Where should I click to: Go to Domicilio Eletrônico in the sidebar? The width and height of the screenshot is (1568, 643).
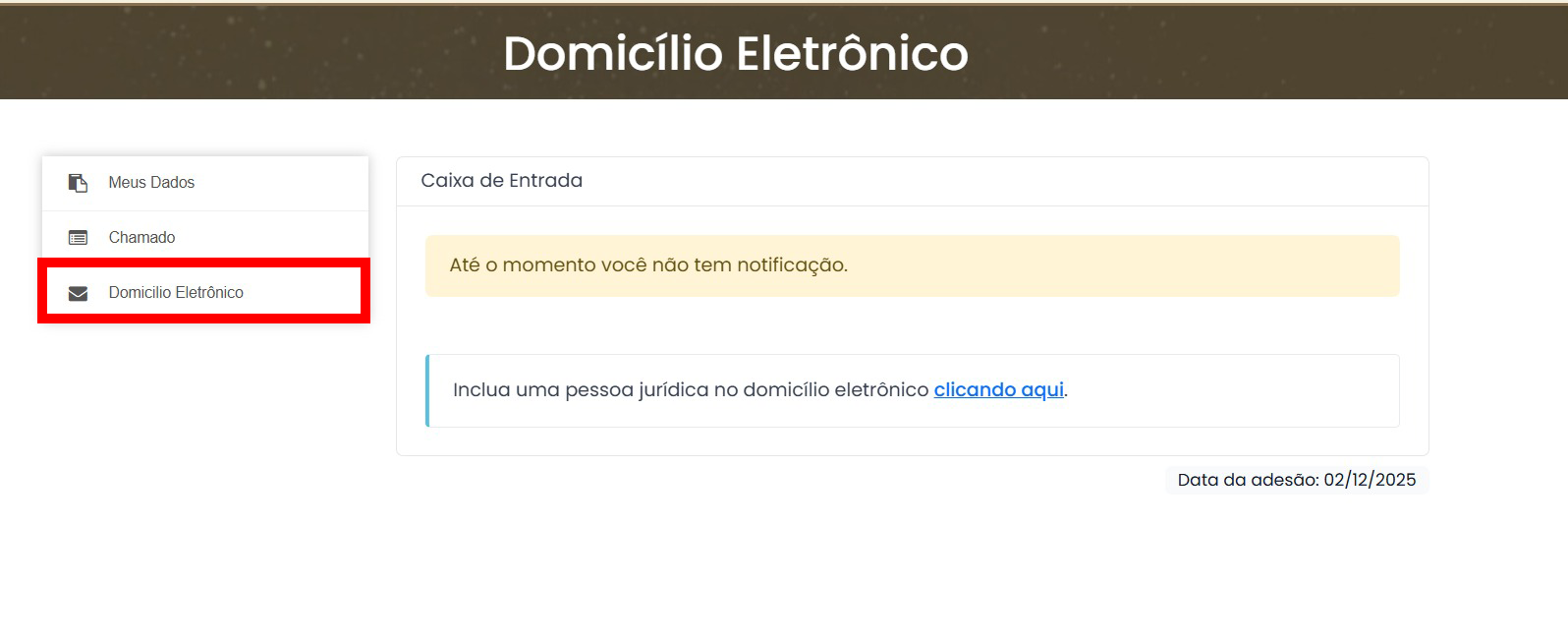coord(176,293)
